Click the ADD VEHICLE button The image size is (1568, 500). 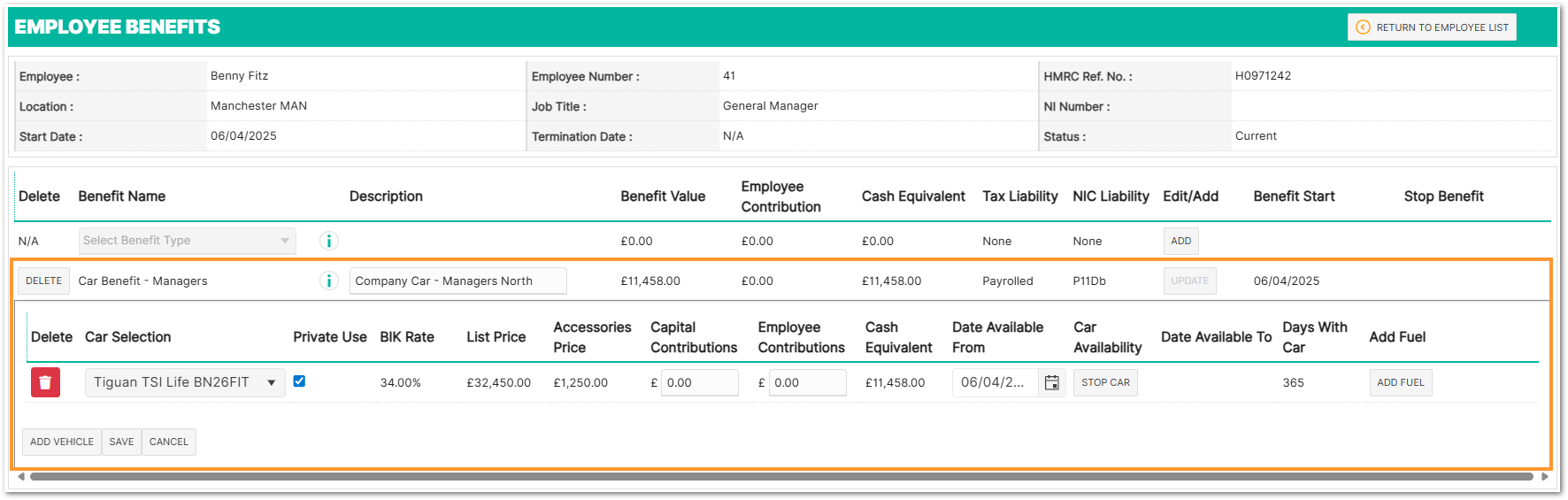coord(61,442)
